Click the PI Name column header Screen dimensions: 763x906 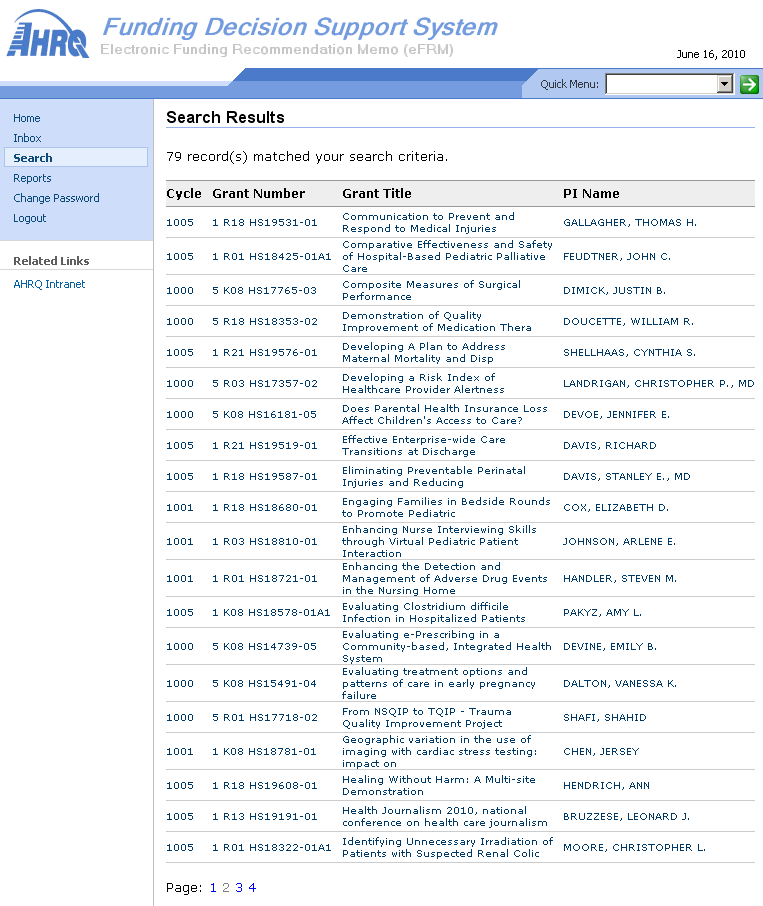click(x=591, y=194)
